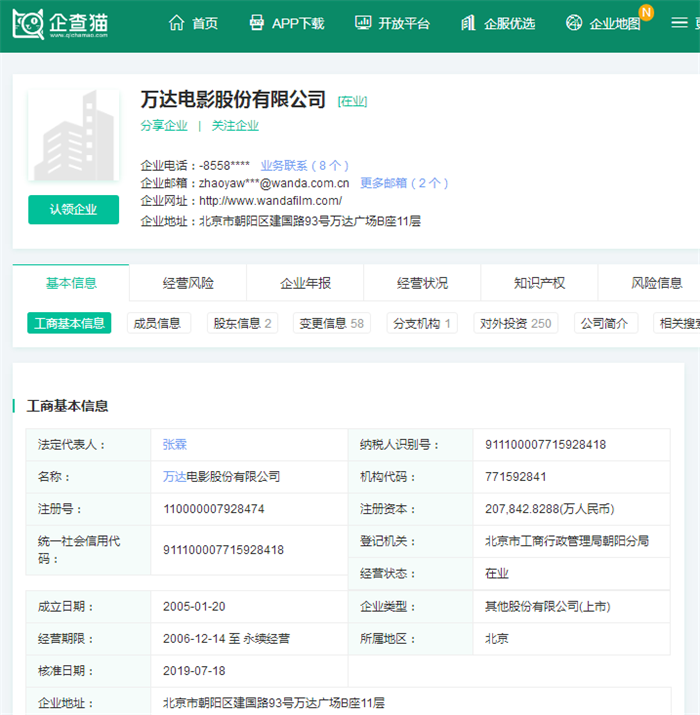Open 开放平台 in the top navigation
Screen dimensions: 700x715
point(404,23)
